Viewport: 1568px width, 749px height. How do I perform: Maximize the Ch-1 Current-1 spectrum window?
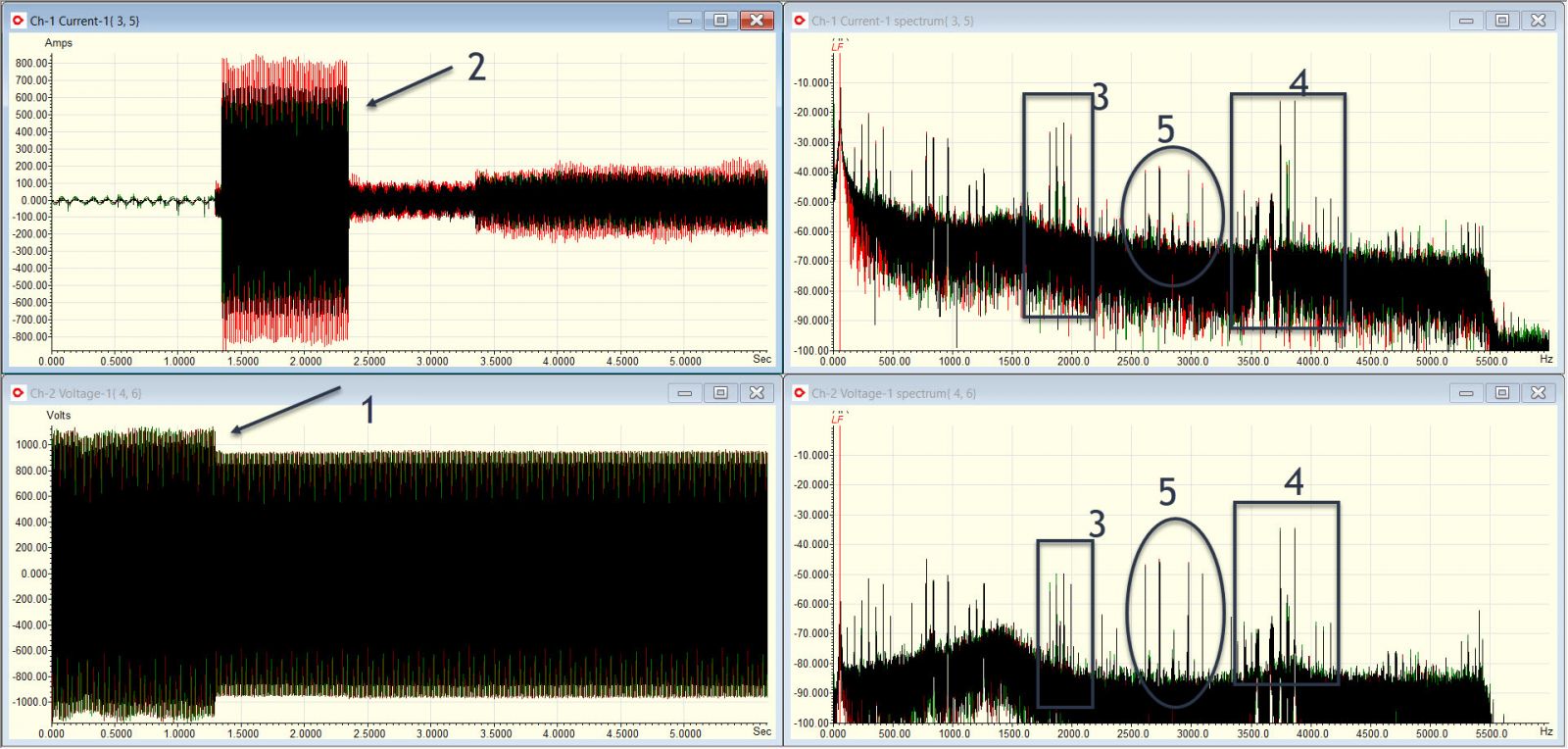[1501, 21]
